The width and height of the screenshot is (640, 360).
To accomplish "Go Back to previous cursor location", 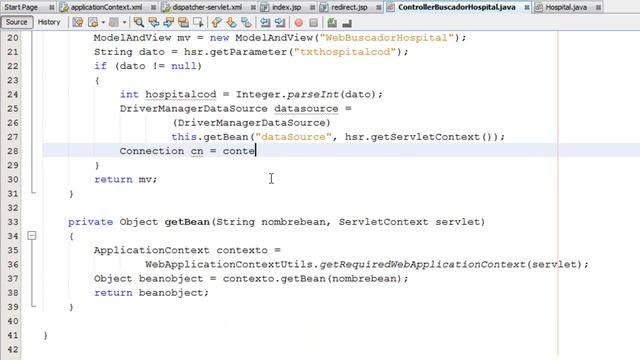I will tap(93, 22).
